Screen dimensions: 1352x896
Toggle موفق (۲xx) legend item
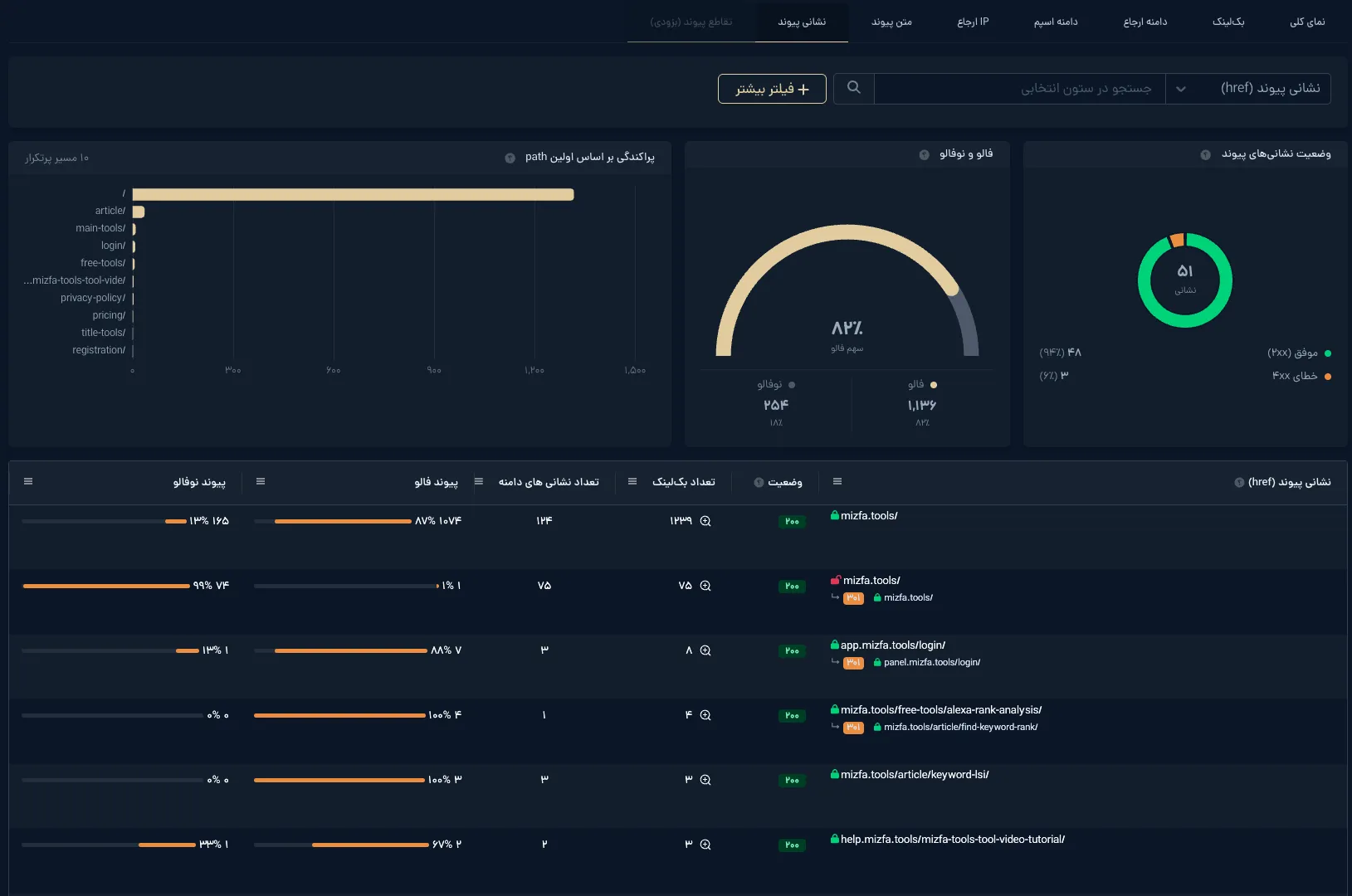pyautogui.click(x=1300, y=353)
